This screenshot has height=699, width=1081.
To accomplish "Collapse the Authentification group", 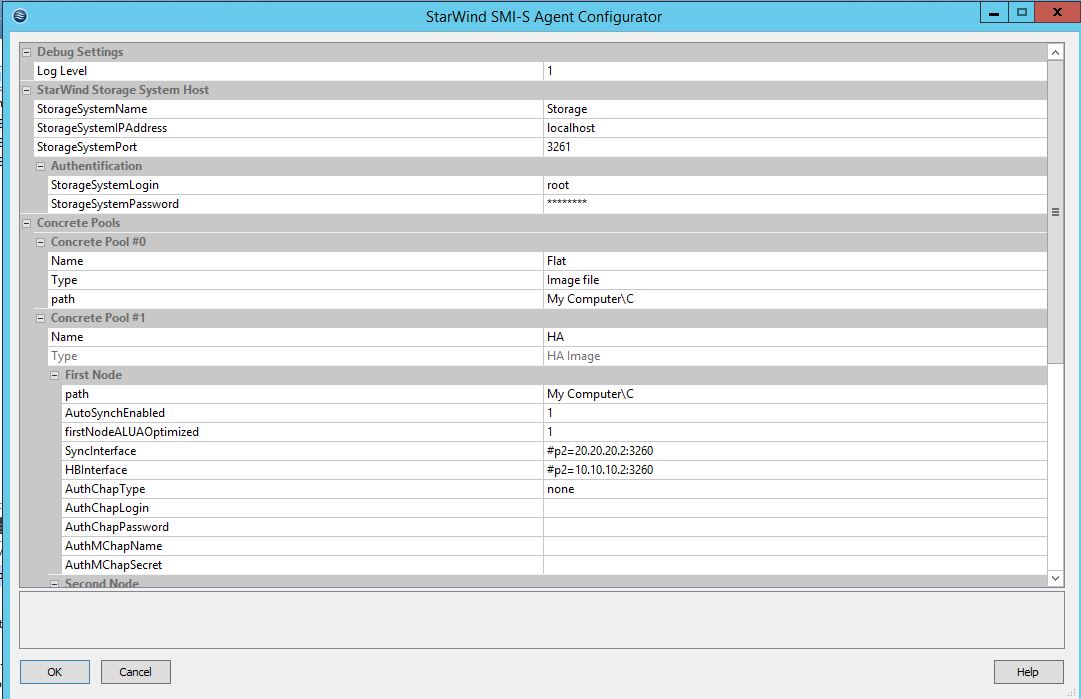I will (x=41, y=166).
